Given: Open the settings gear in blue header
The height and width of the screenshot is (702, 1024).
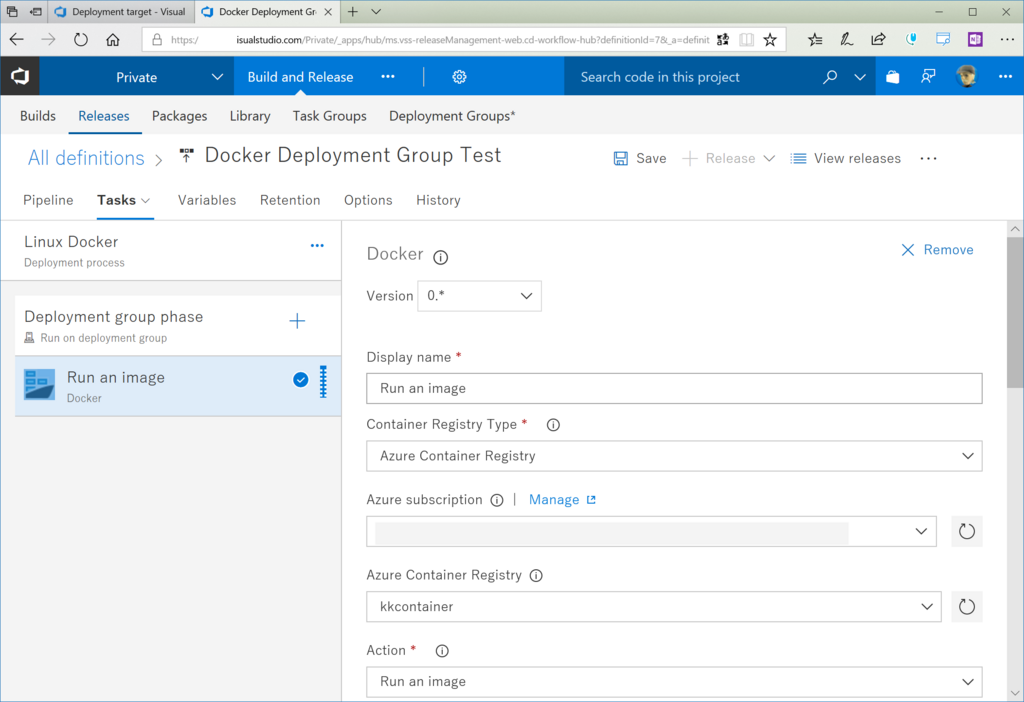Looking at the screenshot, I should coord(459,77).
